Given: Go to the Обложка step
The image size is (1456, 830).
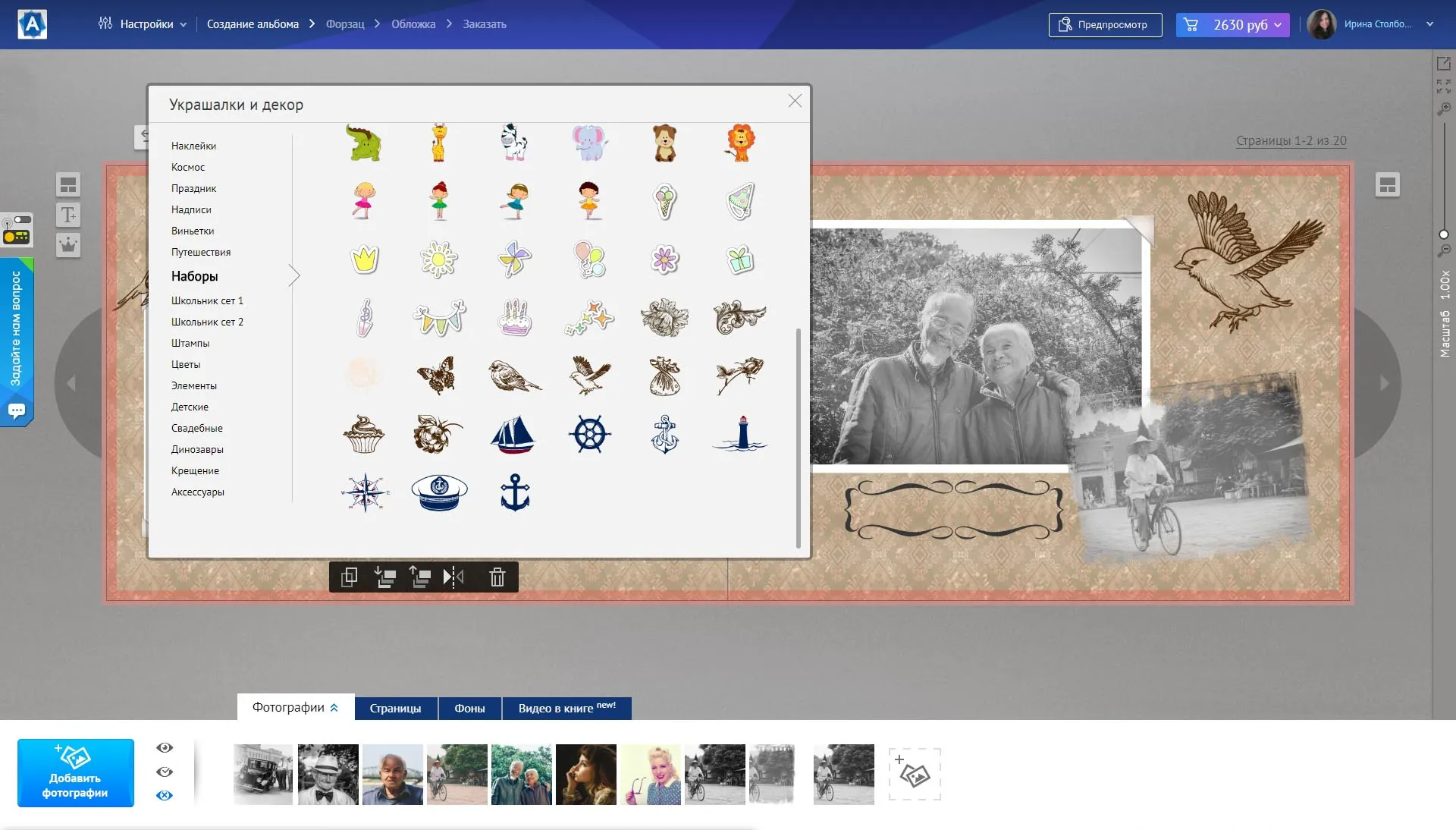Looking at the screenshot, I should (413, 24).
